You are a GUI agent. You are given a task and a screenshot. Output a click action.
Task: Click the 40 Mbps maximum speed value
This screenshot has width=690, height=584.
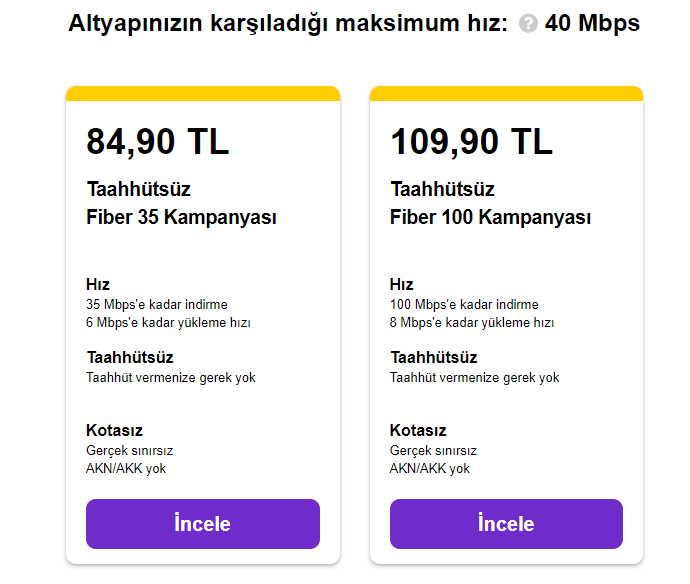coord(593,24)
